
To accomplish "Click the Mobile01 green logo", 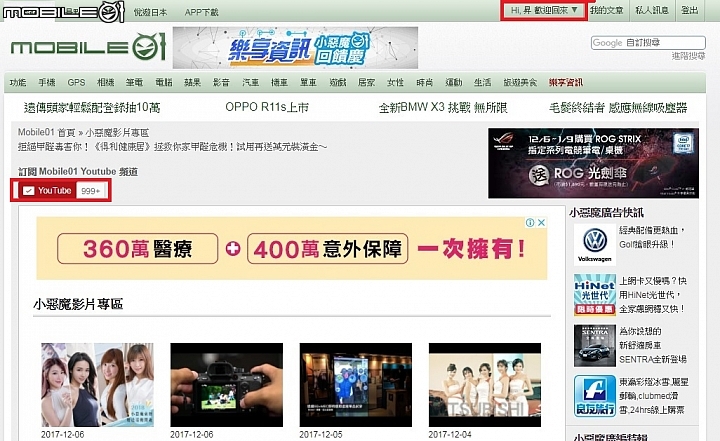I will pos(88,47).
